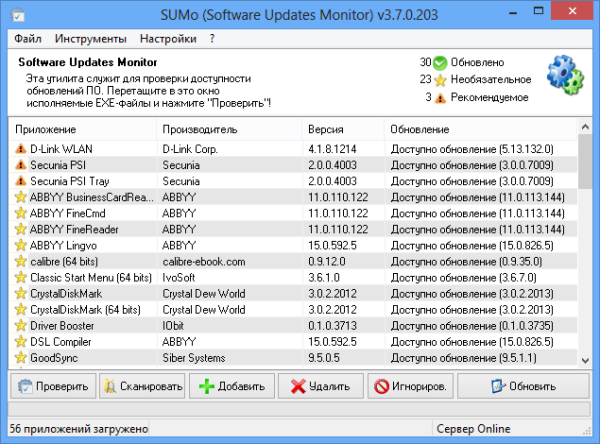Image resolution: width=600 pixels, height=444 pixels.
Task: Click the green checkmark Обновлено icon
Action: 440,63
